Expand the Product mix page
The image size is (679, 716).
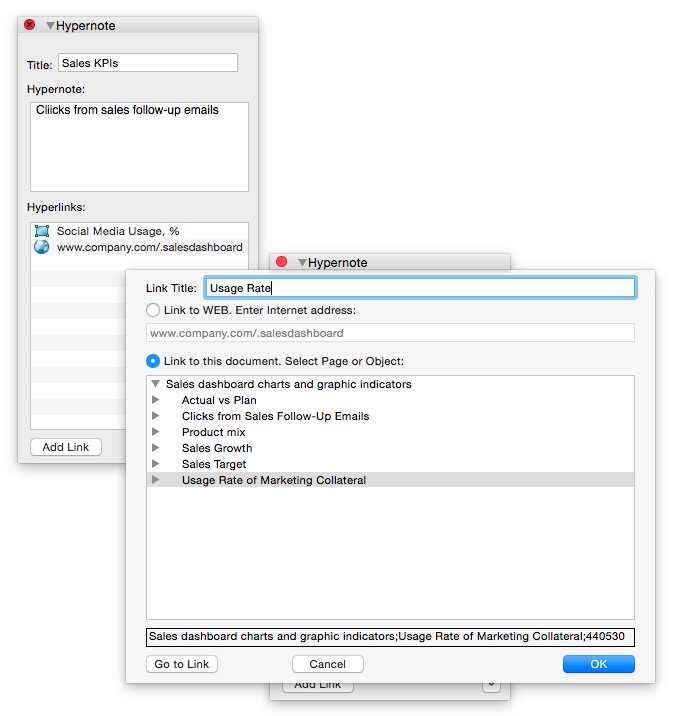[x=156, y=432]
